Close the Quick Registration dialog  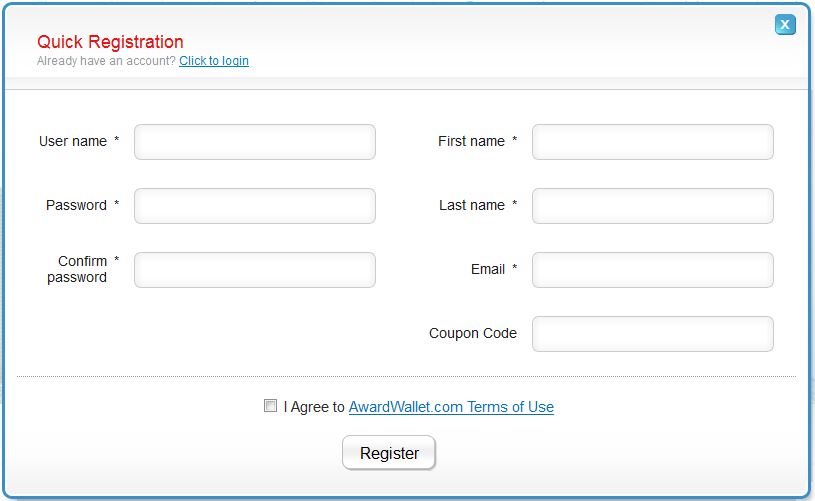pyautogui.click(x=785, y=24)
